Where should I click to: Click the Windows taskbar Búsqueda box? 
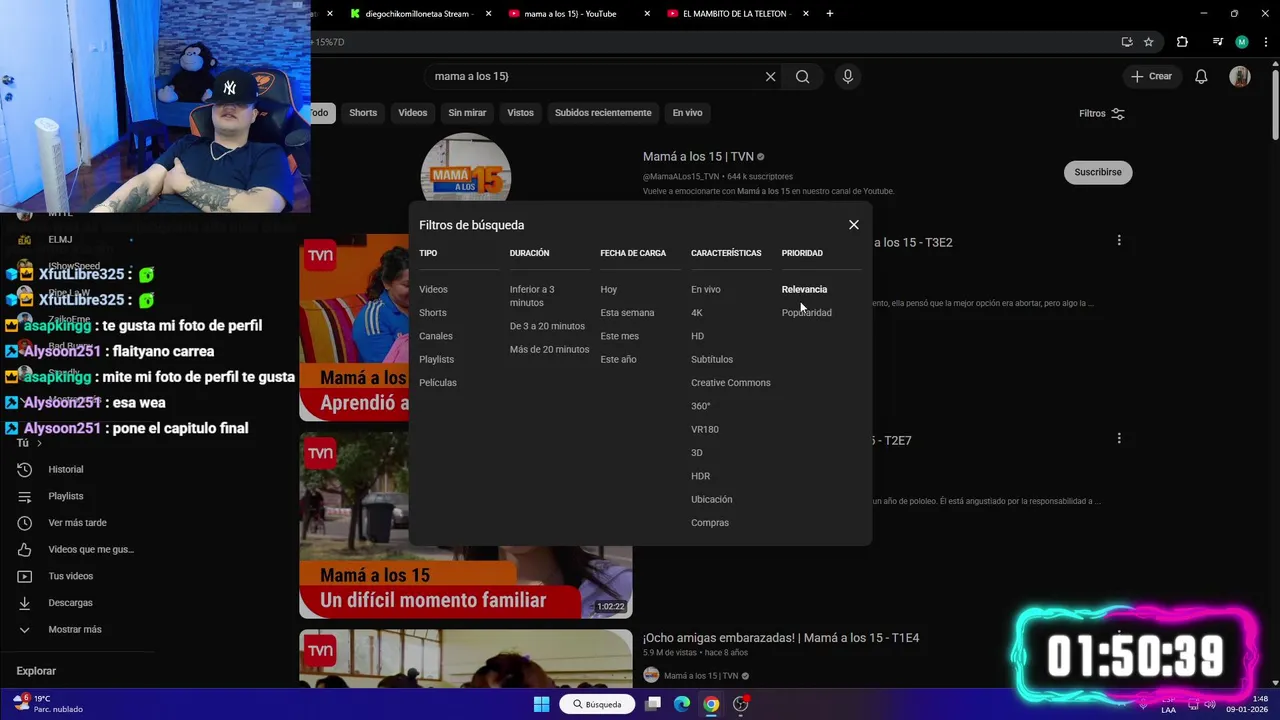click(x=597, y=704)
